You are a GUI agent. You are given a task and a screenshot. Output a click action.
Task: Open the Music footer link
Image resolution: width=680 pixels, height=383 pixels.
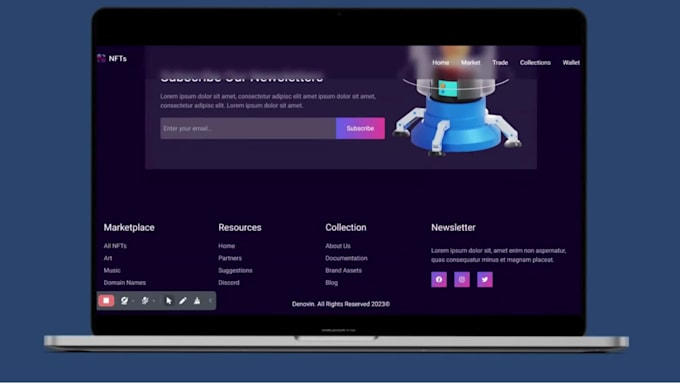[x=112, y=270]
